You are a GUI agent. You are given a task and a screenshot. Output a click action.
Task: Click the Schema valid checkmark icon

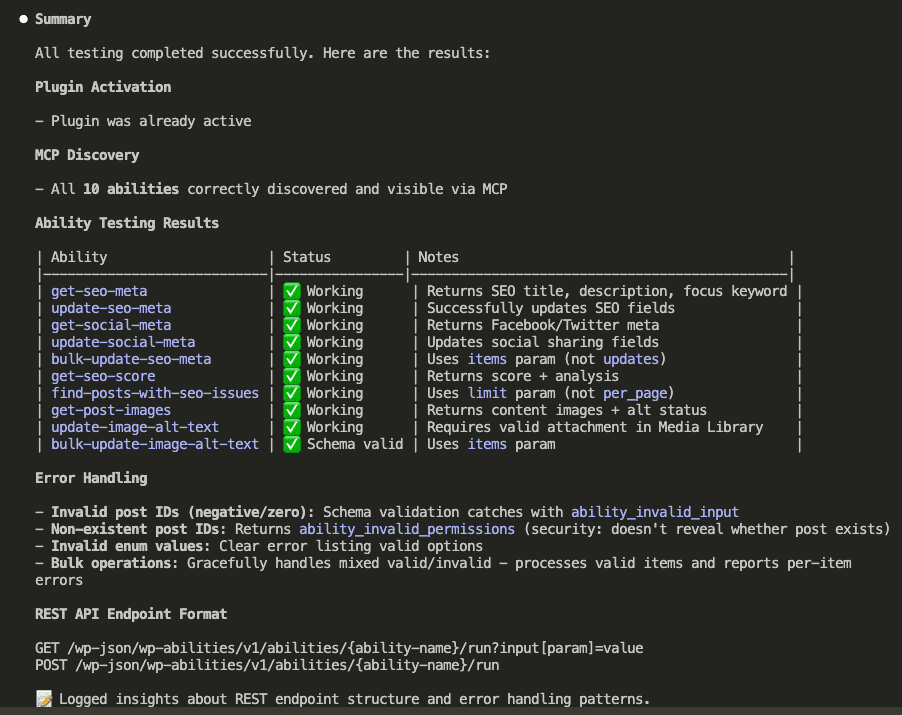click(292, 443)
